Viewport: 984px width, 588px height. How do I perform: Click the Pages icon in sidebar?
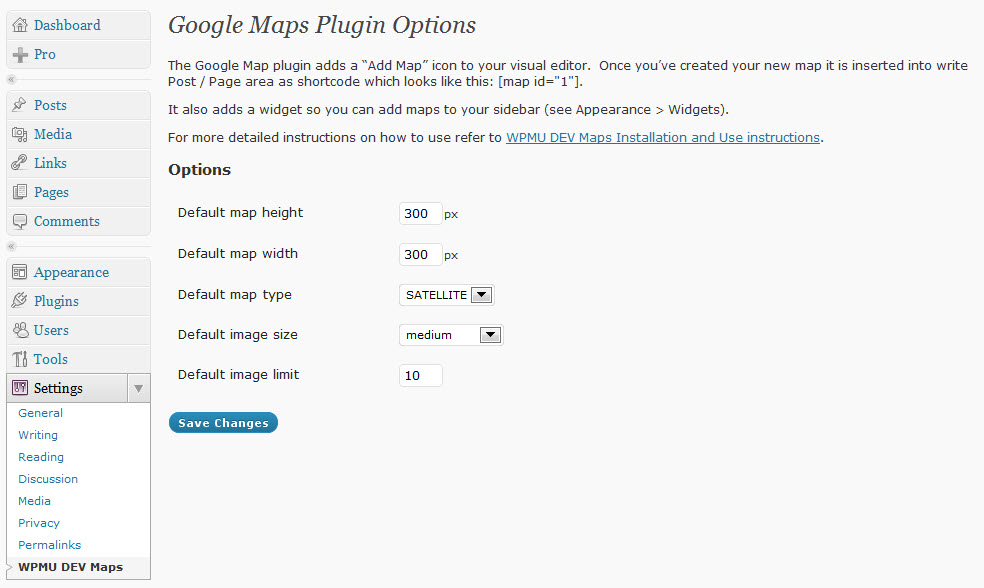(x=20, y=192)
